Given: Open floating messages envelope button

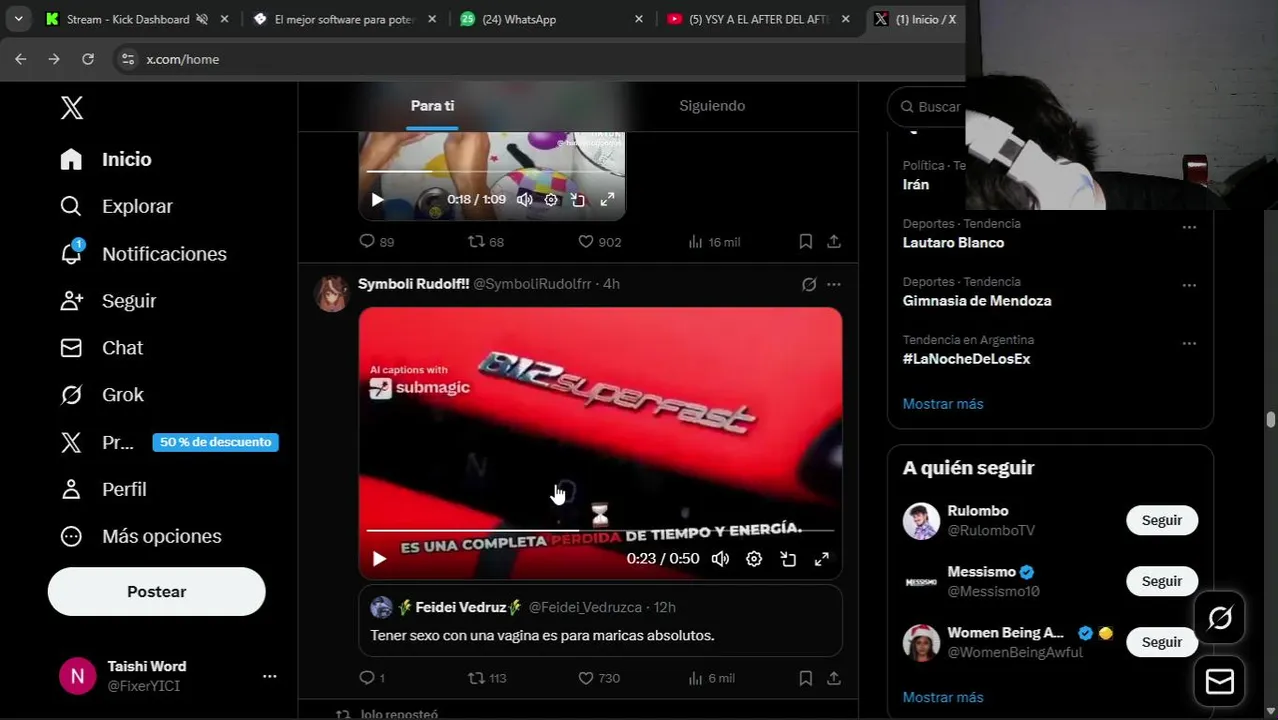Looking at the screenshot, I should point(1220,681).
